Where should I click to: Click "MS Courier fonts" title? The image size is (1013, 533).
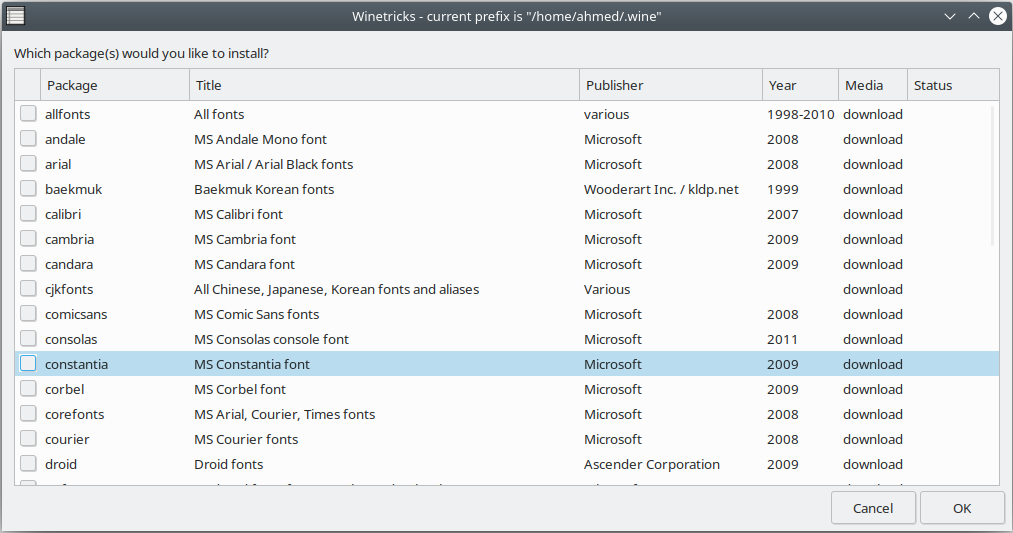click(x=246, y=439)
